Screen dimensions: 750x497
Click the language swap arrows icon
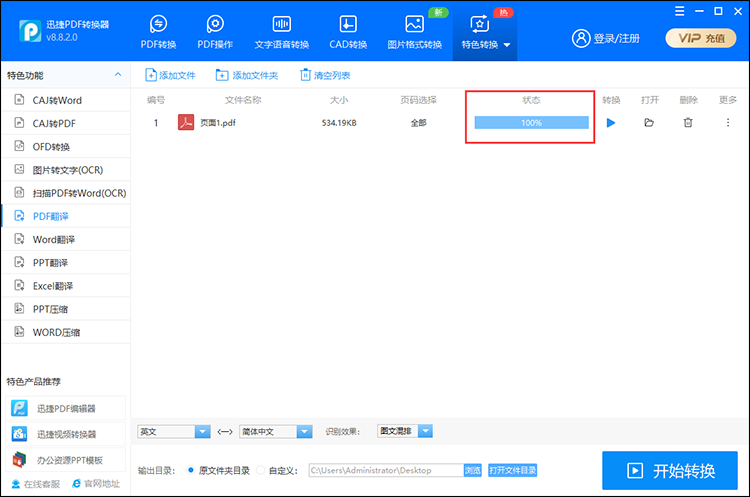225,431
